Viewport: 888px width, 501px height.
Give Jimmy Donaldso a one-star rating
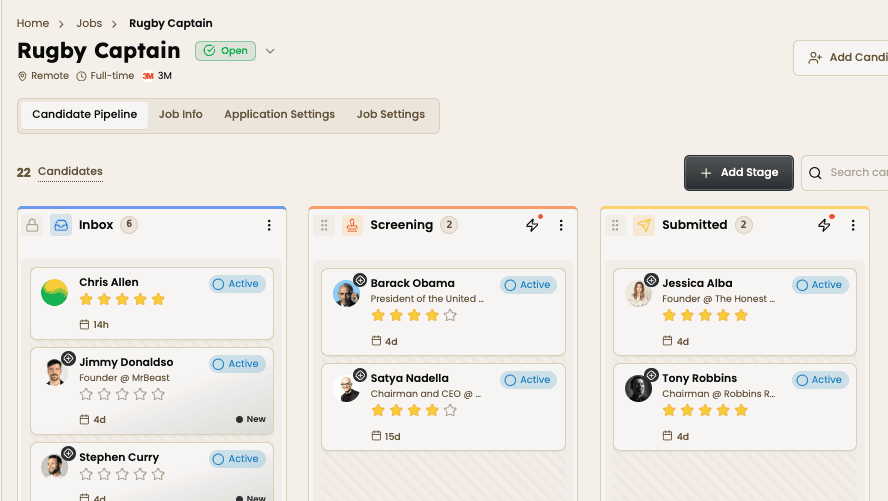[x=86, y=394]
